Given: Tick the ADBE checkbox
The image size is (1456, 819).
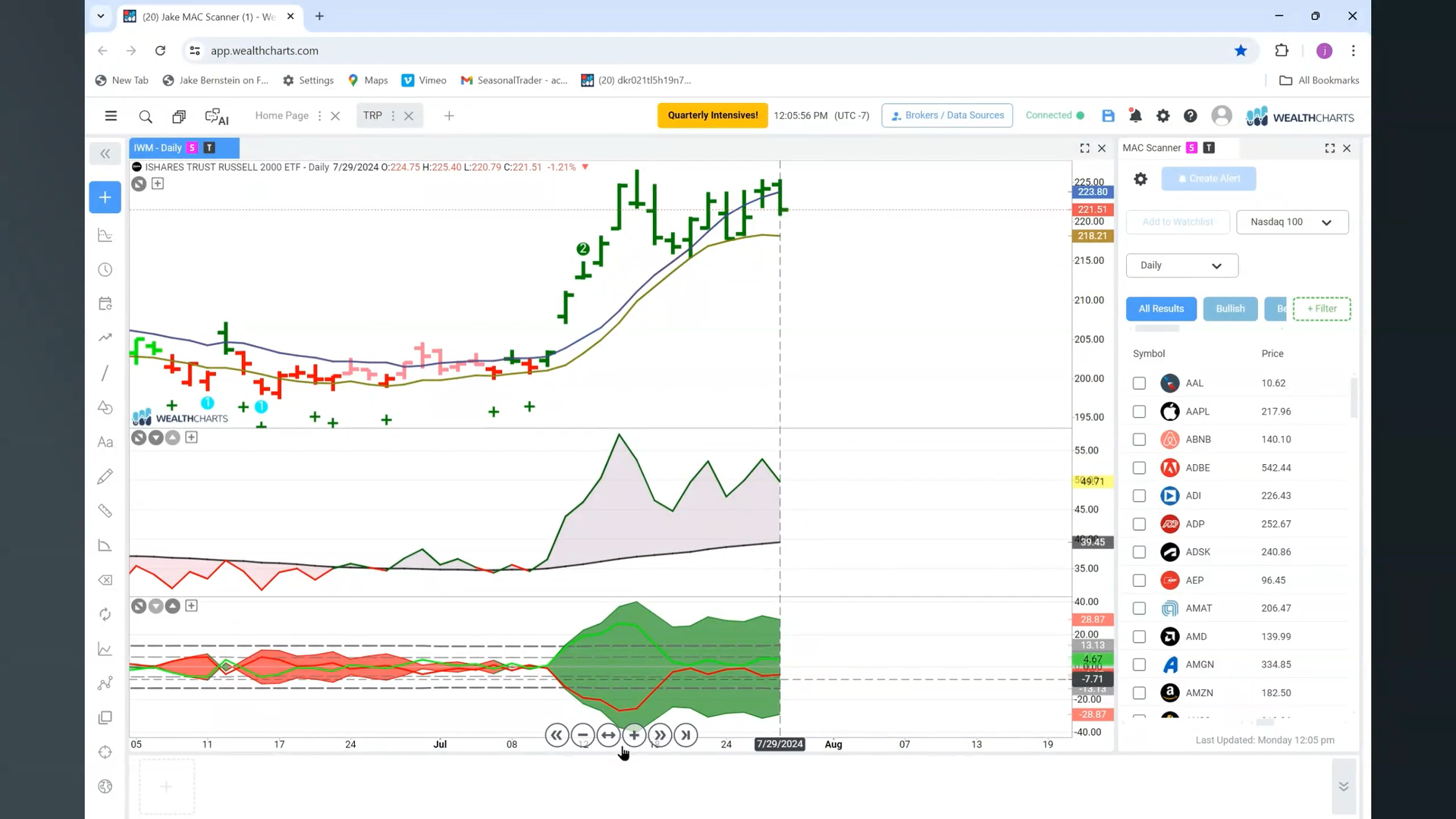Looking at the screenshot, I should click(x=1139, y=468).
